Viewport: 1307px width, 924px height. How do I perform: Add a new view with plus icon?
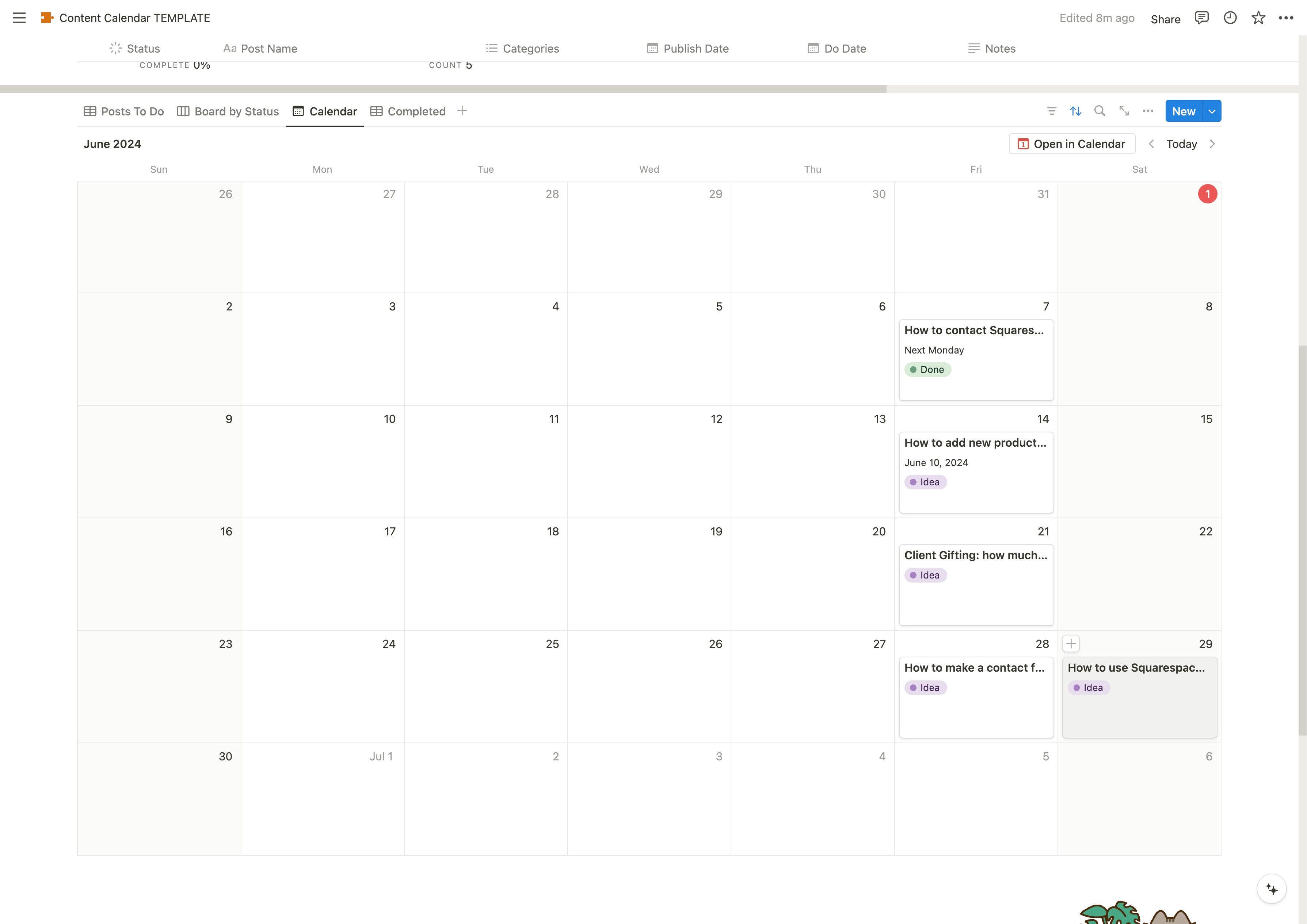tap(462, 111)
